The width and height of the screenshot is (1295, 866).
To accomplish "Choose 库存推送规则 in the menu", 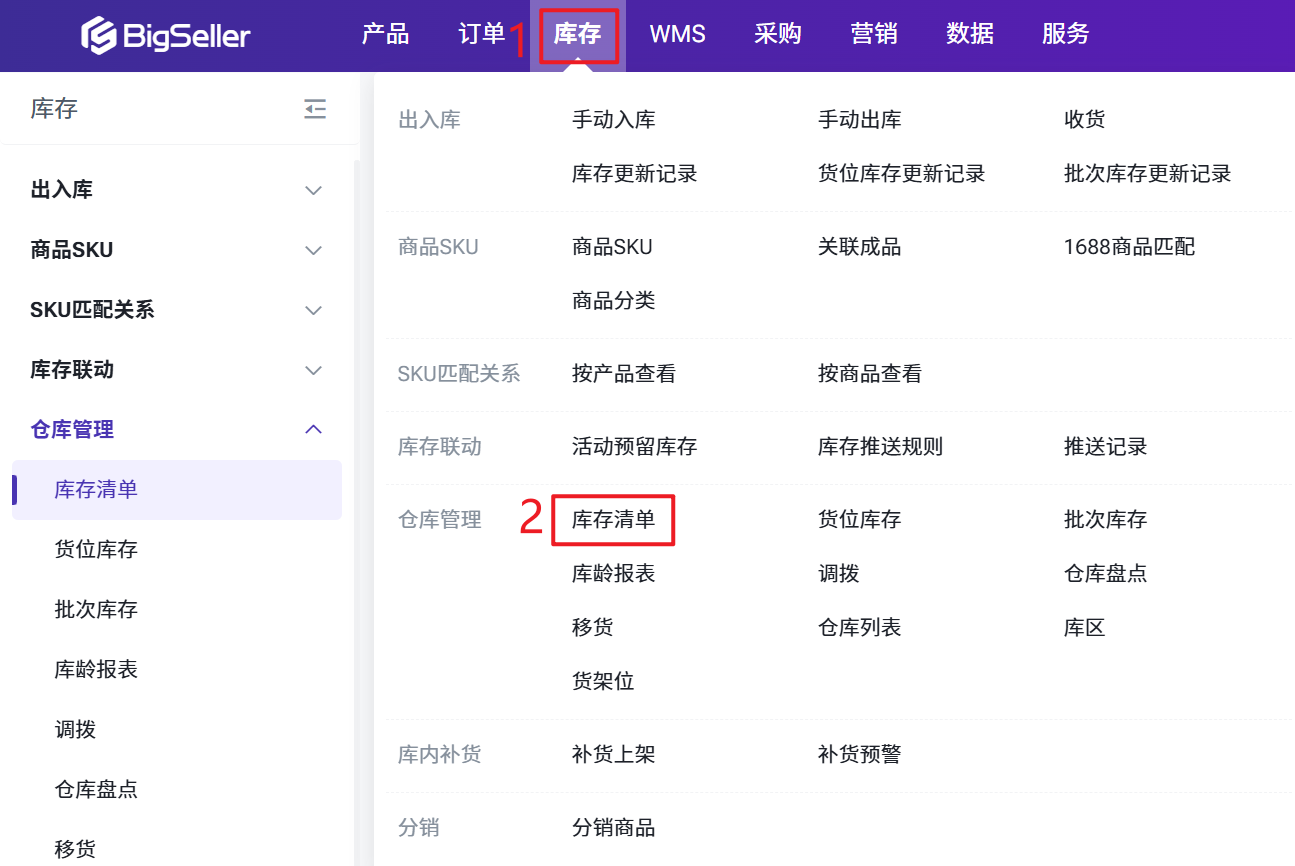I will click(x=880, y=447).
